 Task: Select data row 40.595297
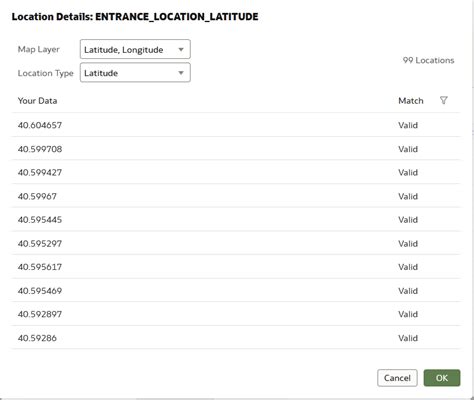pyautogui.click(x=236, y=243)
